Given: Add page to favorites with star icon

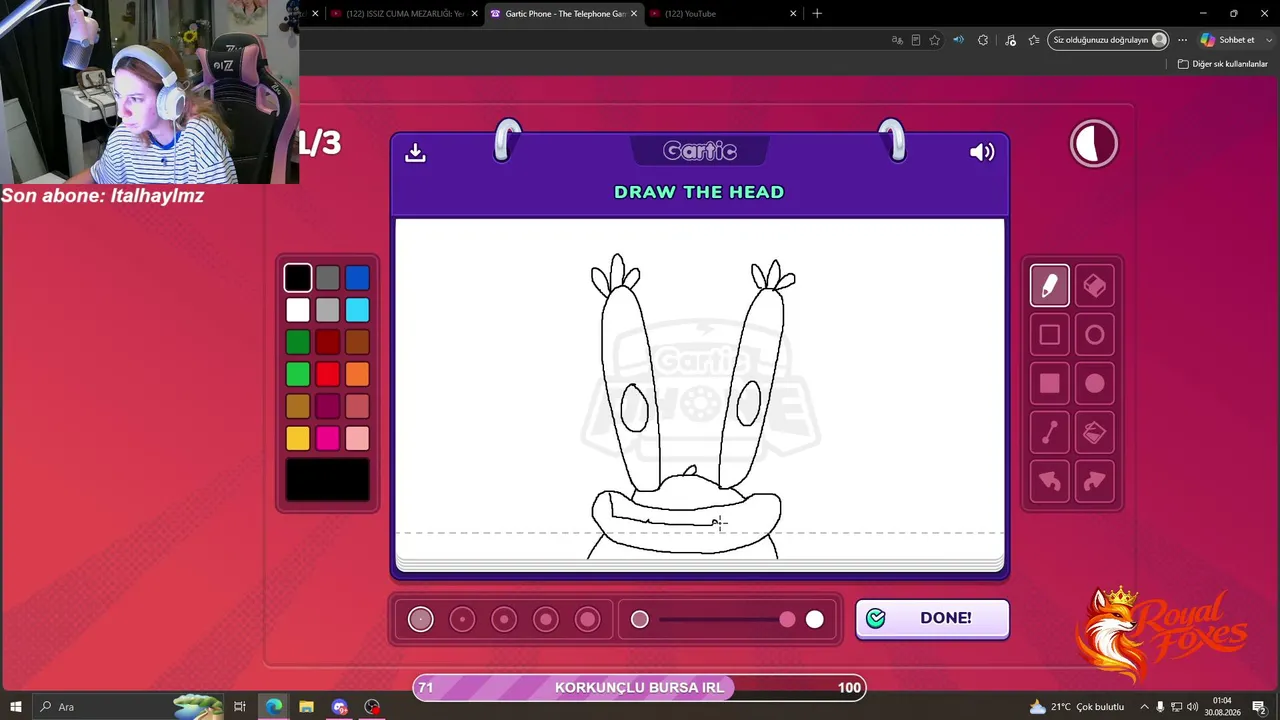Looking at the screenshot, I should [934, 40].
